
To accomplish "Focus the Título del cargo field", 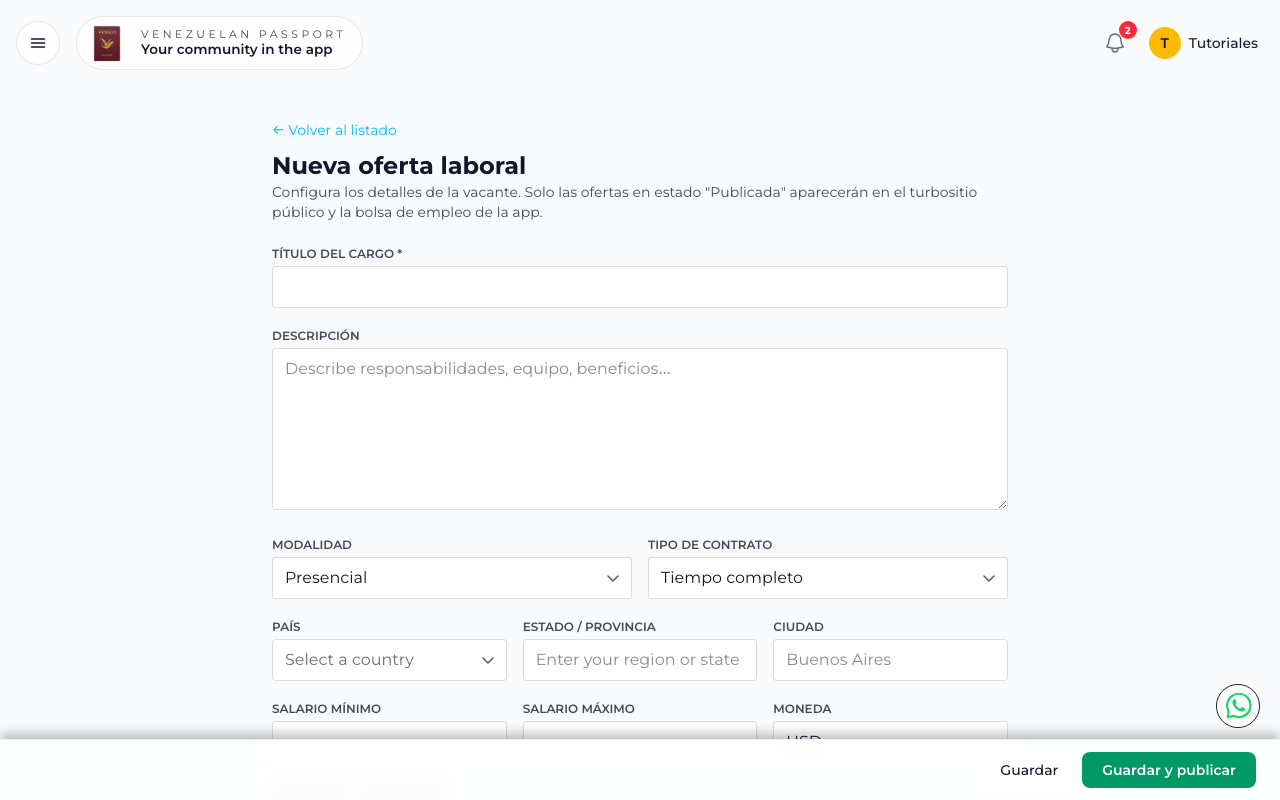I will pyautogui.click(x=640, y=287).
